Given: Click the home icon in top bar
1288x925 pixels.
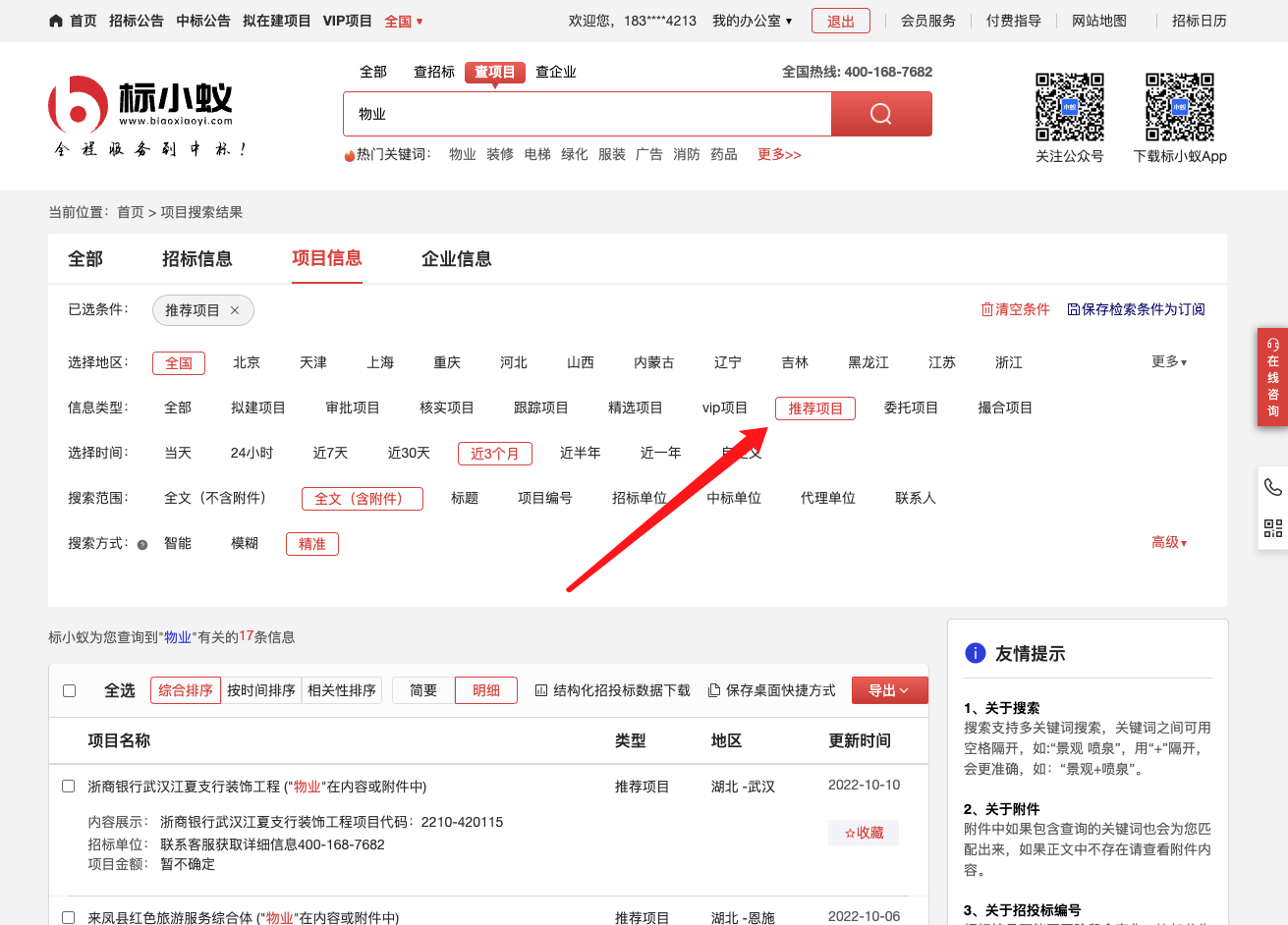Looking at the screenshot, I should point(56,21).
